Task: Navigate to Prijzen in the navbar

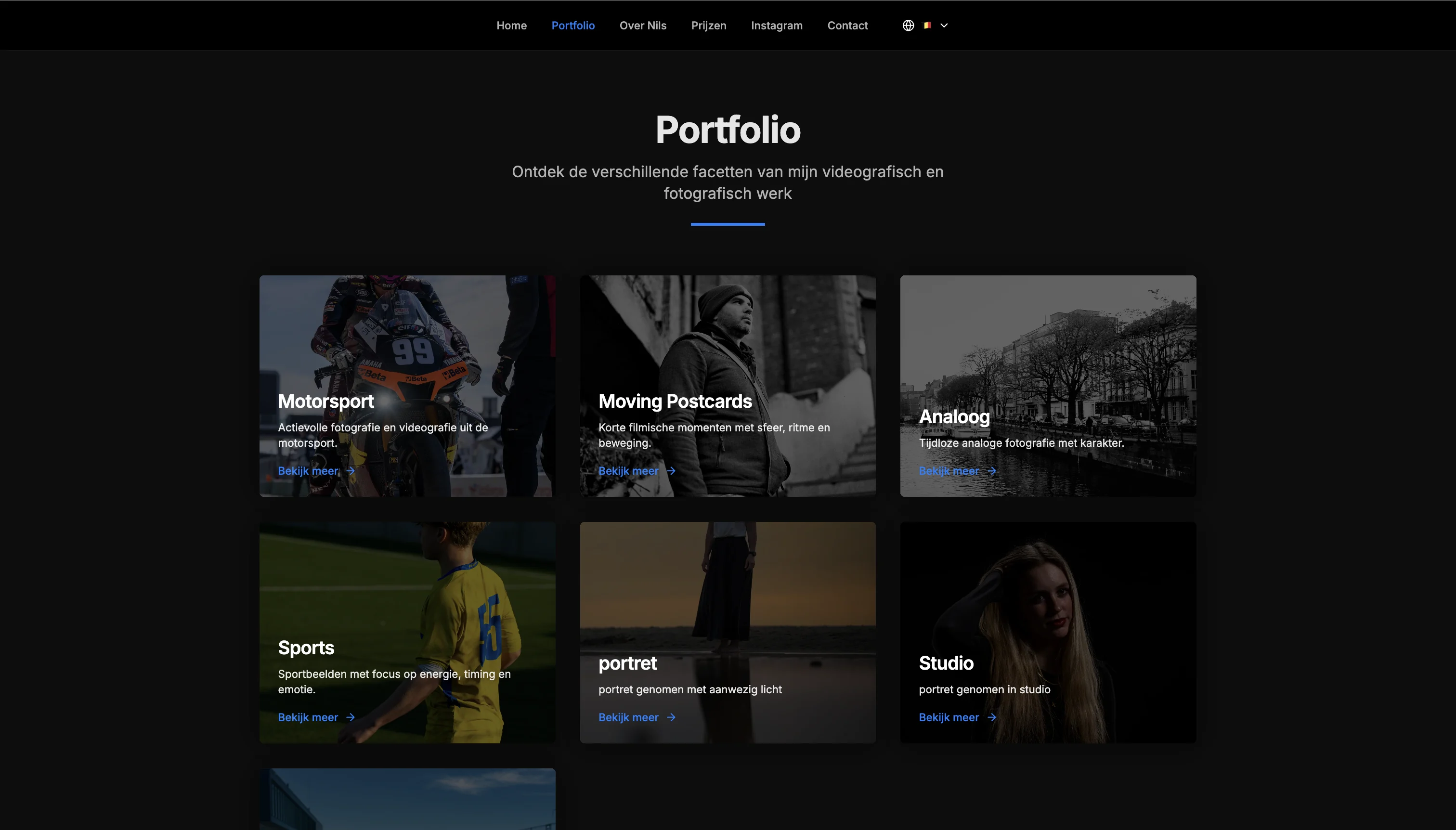Action: click(x=709, y=25)
